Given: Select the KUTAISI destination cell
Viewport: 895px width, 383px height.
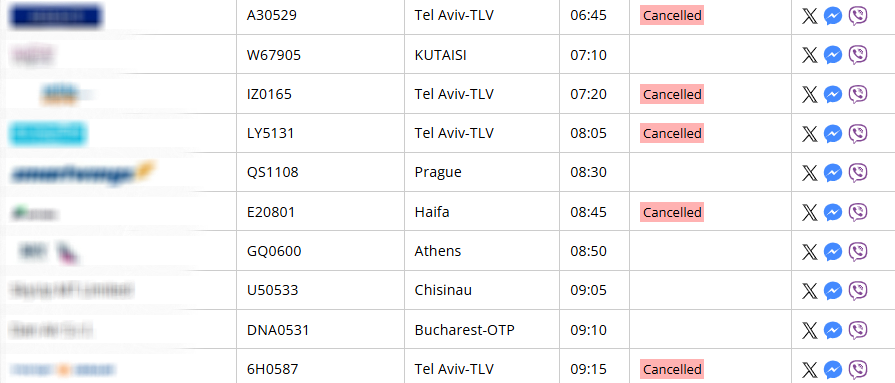Looking at the screenshot, I should [482, 55].
